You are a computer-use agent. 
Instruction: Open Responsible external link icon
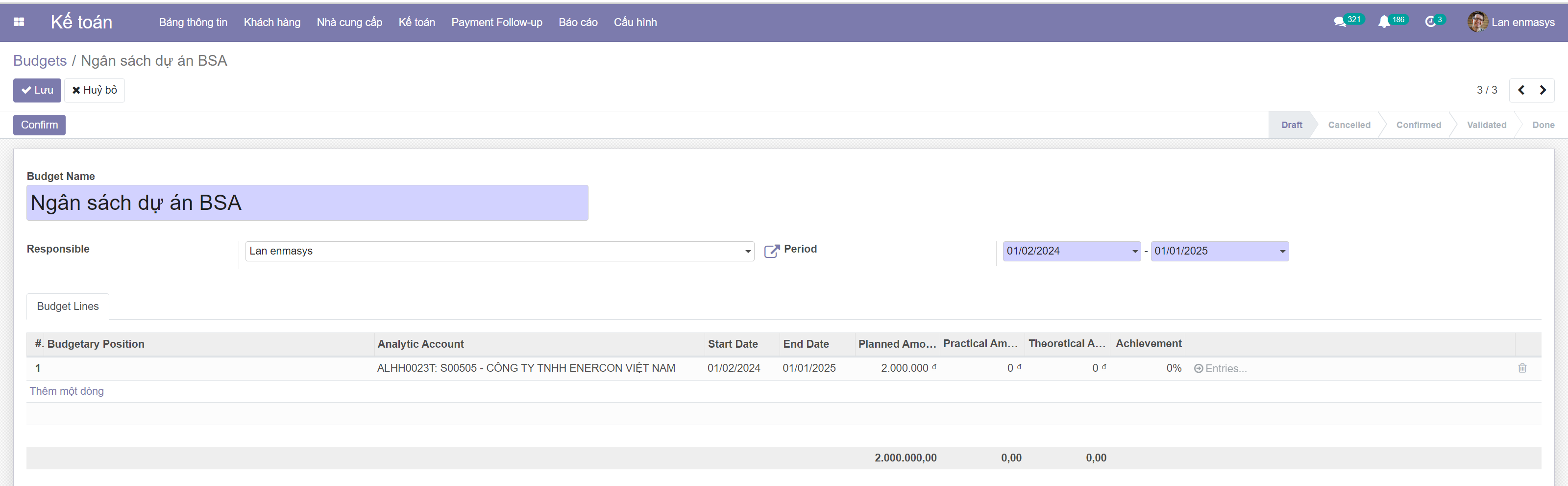(771, 251)
